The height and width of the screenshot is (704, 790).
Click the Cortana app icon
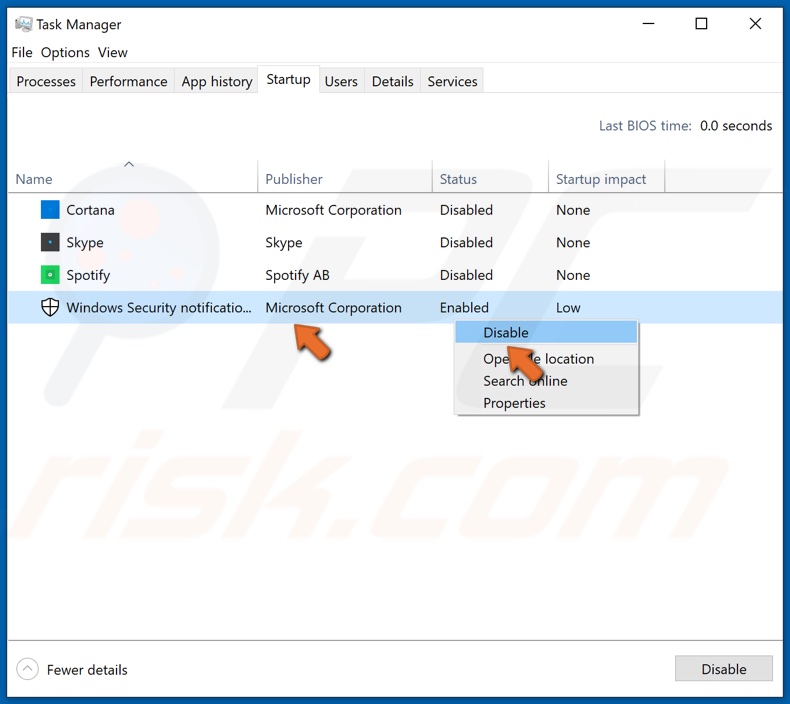pos(50,210)
